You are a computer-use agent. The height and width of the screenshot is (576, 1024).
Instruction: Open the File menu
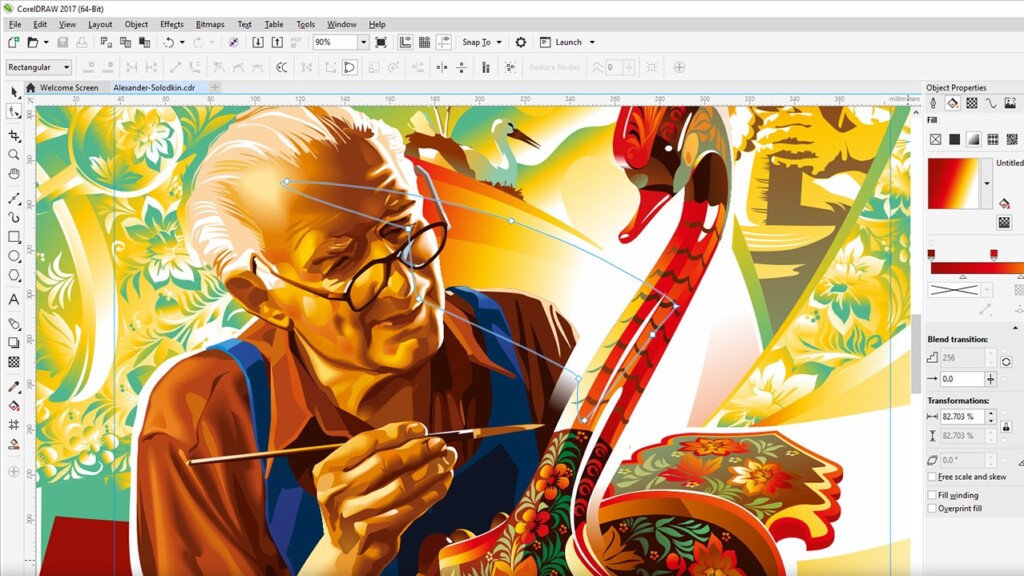(15, 24)
